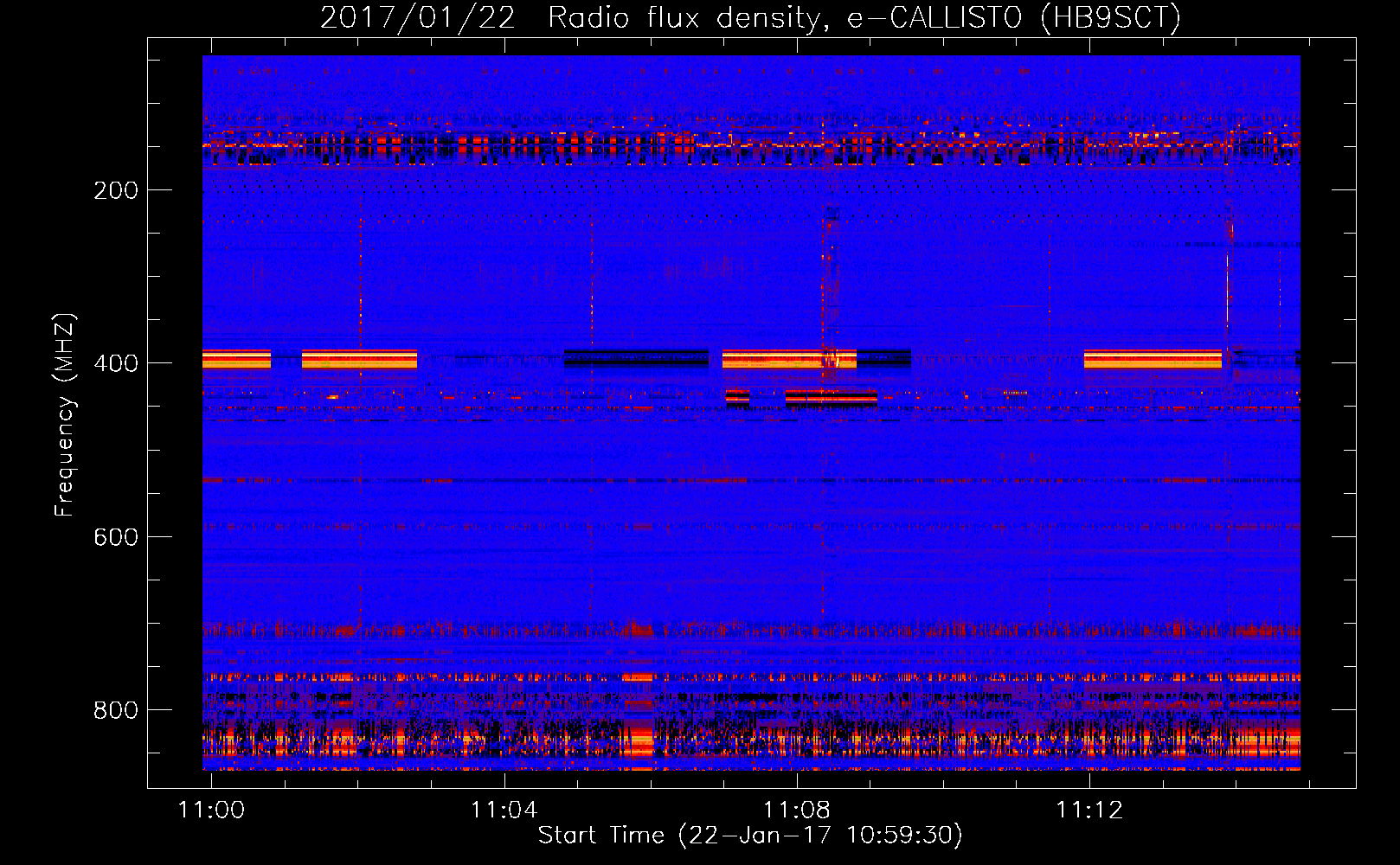Click the 200 frequency tick label
Screen dimensions: 1400x865
tap(116, 190)
